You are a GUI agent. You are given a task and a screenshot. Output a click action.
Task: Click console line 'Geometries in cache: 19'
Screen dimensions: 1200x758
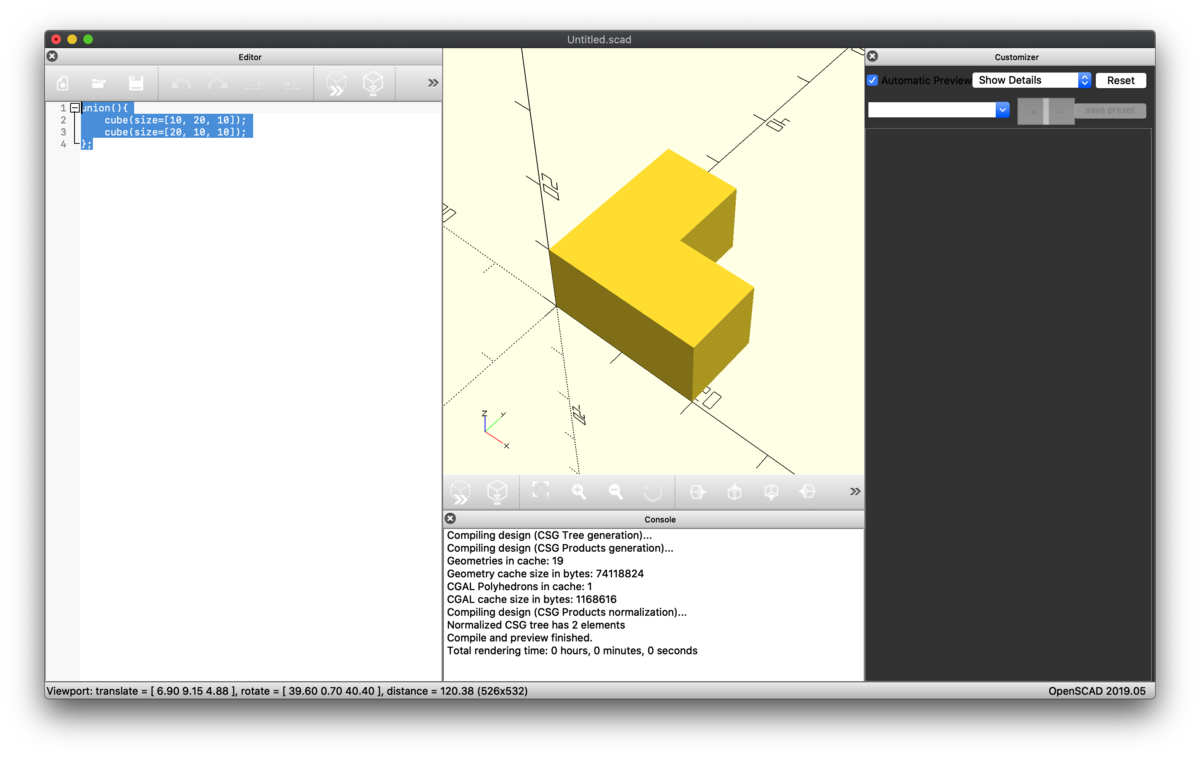pos(505,561)
